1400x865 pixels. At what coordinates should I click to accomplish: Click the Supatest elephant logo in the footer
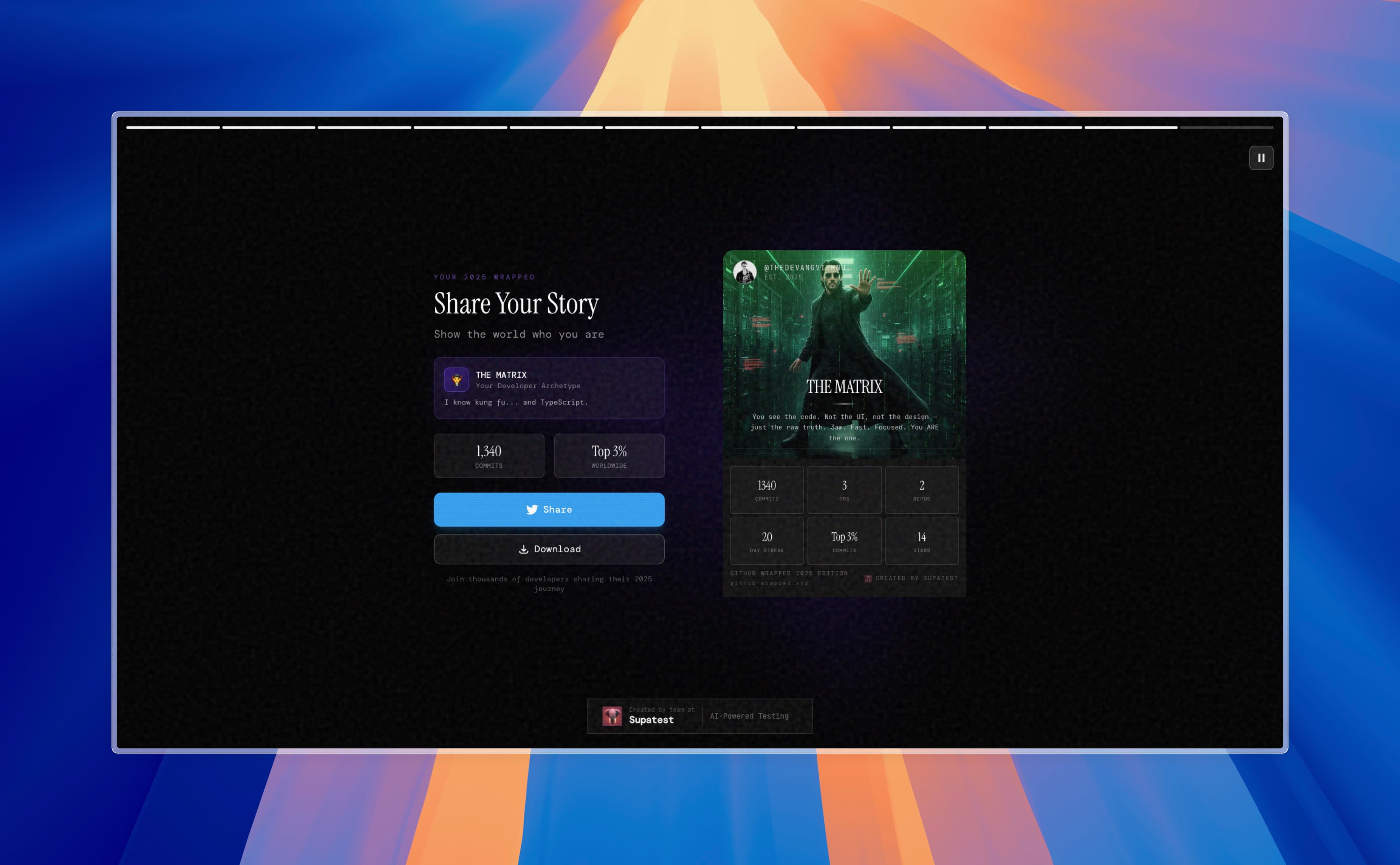click(x=612, y=716)
